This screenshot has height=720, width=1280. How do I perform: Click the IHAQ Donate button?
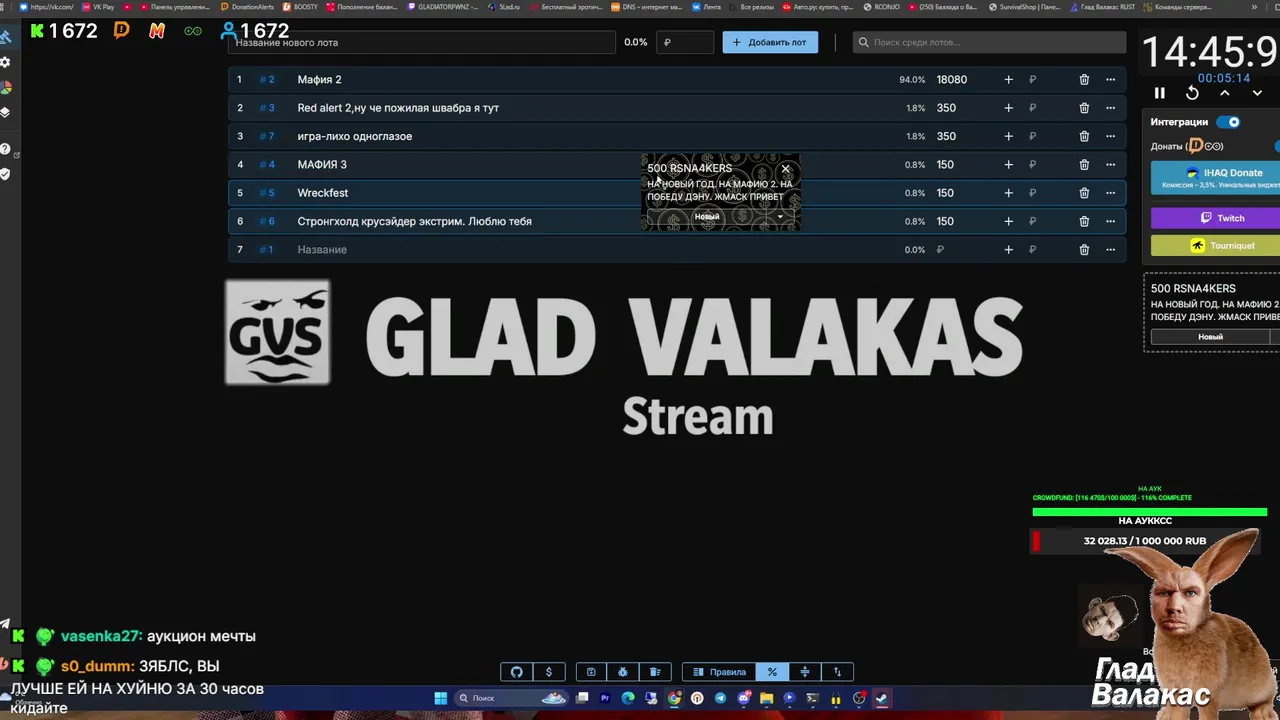pos(1215,177)
